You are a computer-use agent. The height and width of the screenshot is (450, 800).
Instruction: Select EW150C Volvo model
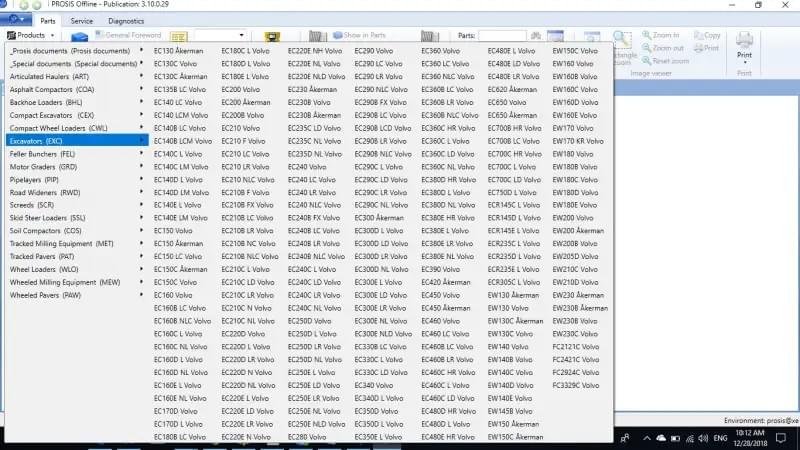coord(574,51)
